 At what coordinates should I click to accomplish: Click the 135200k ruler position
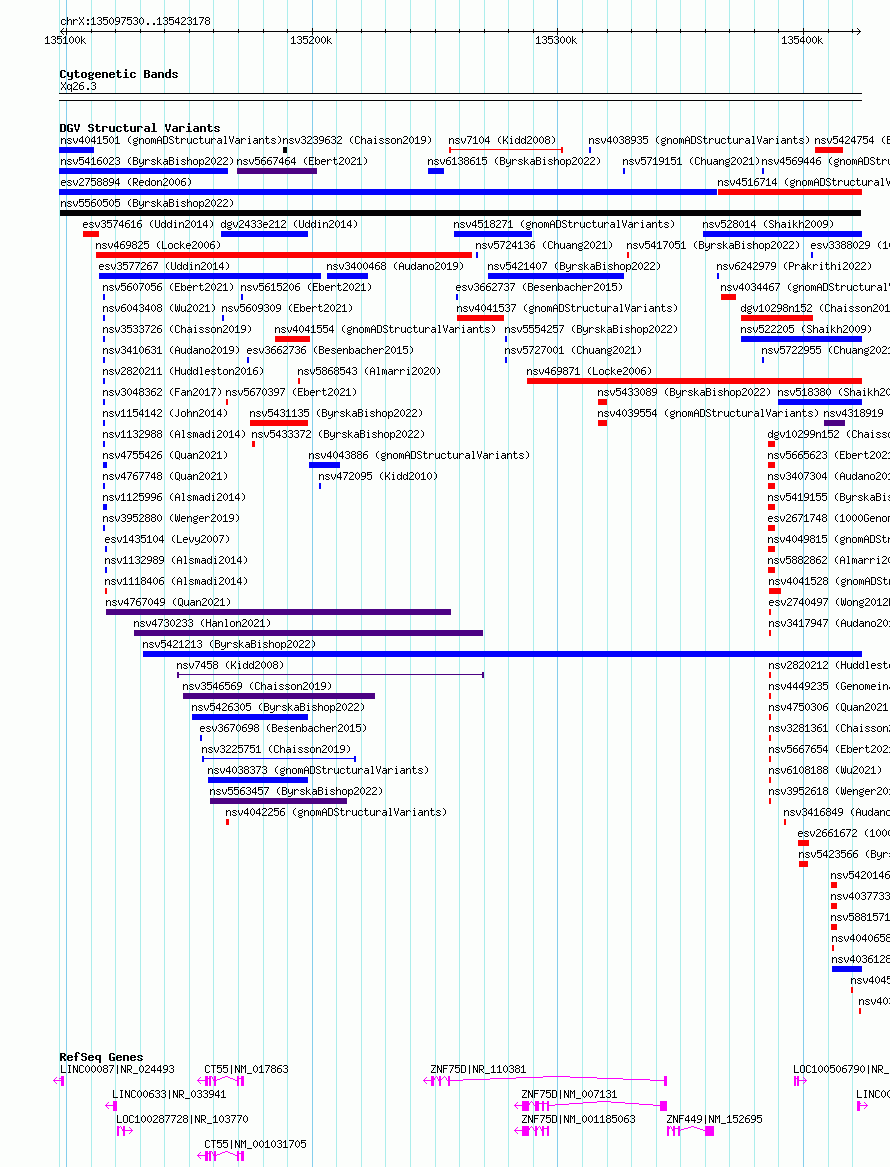tap(311, 41)
